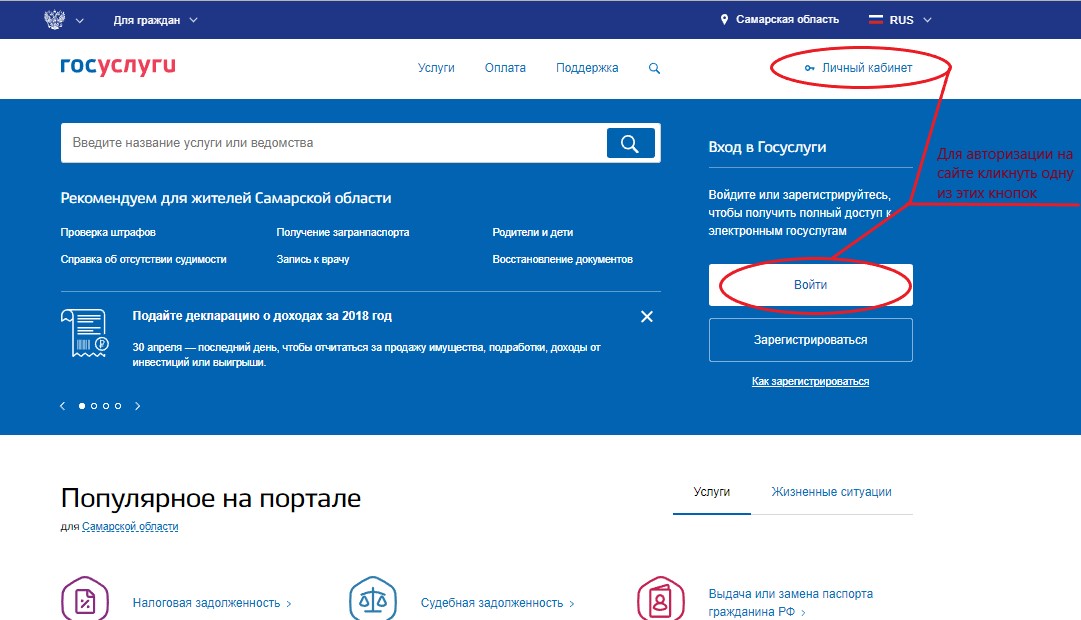Screen dimensions: 1081x620
Task: Open the income declaration 2018 banner title
Action: 262,316
